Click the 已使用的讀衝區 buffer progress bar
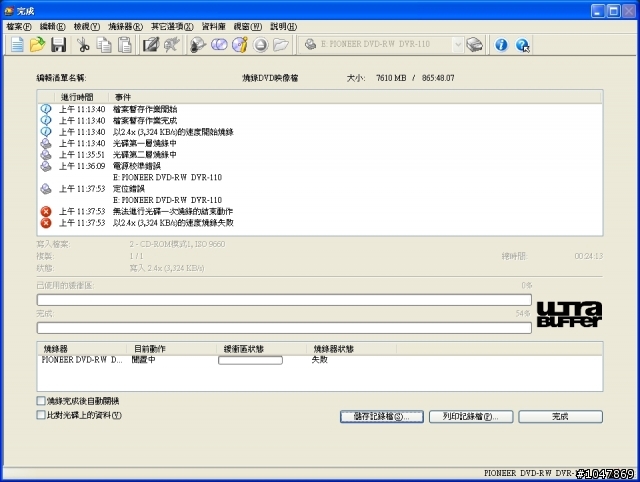Screen dimensions: 640x482 coord(284,300)
